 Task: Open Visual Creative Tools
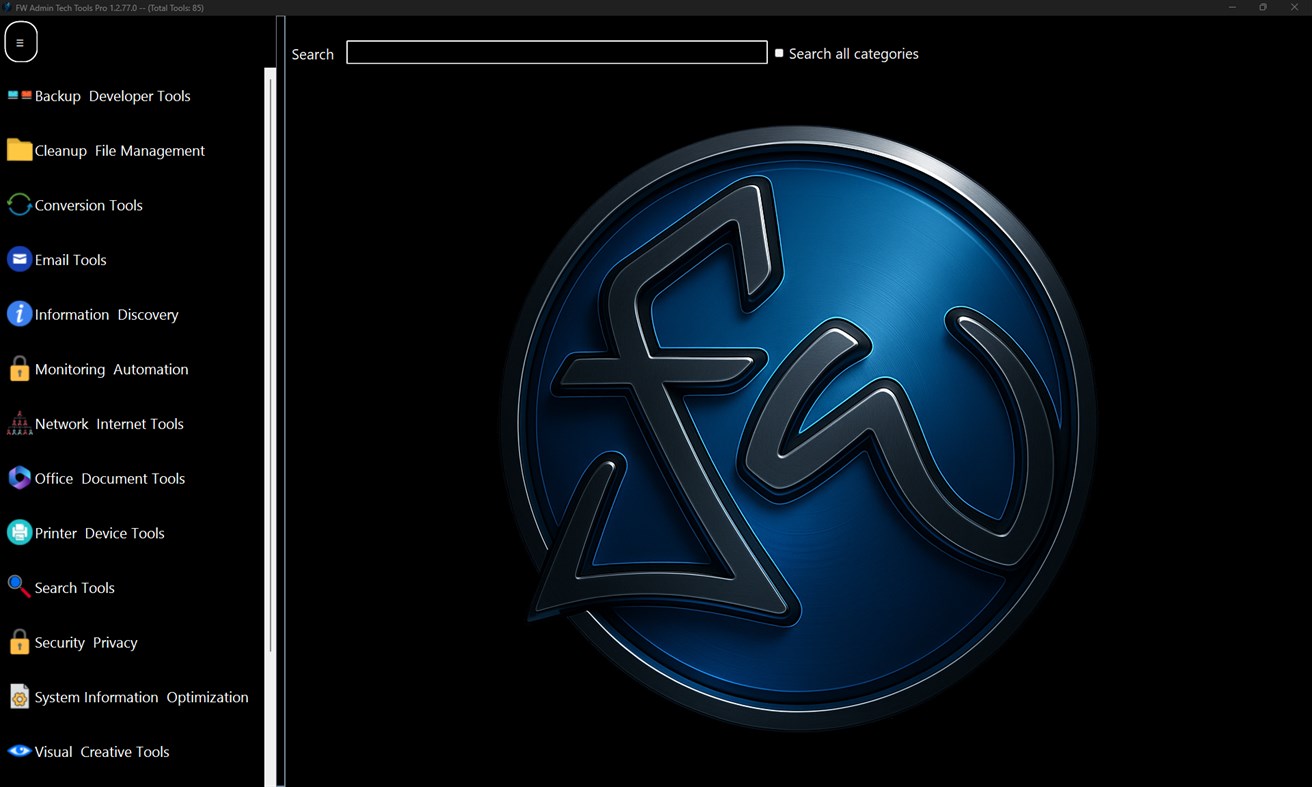(x=102, y=751)
